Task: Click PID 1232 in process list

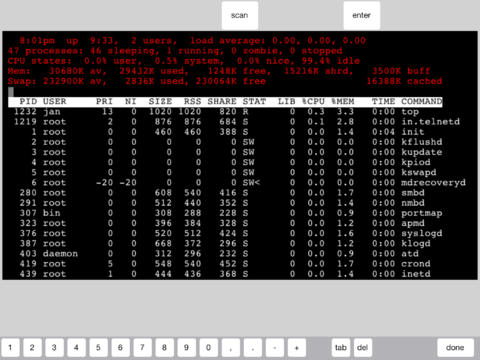Action: pos(25,112)
